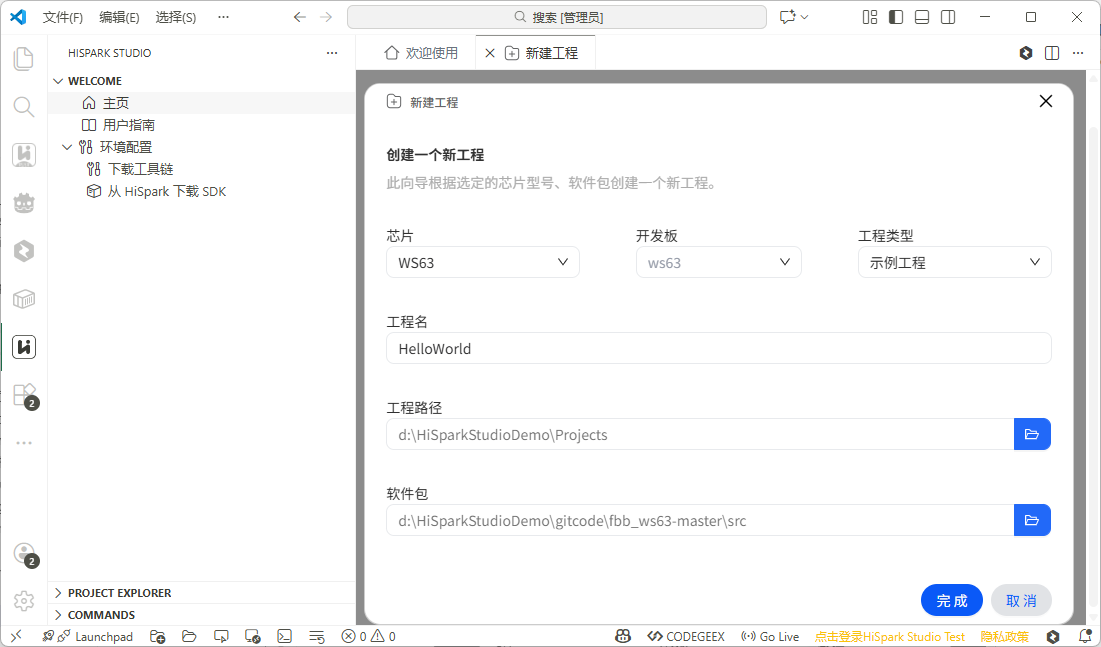Open the chat dropdown in the title bar

(805, 17)
